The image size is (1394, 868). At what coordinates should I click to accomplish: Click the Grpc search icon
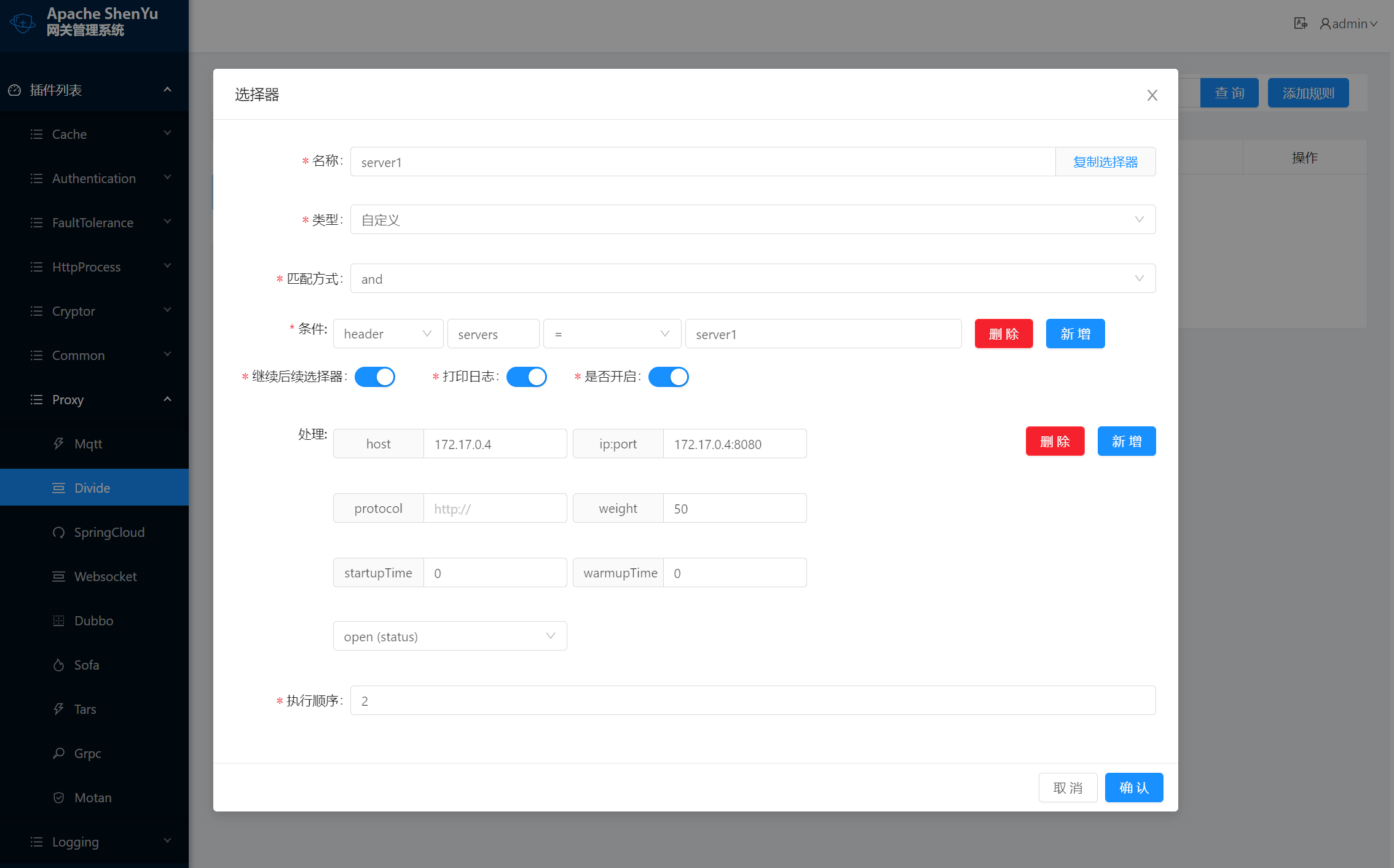coord(58,753)
